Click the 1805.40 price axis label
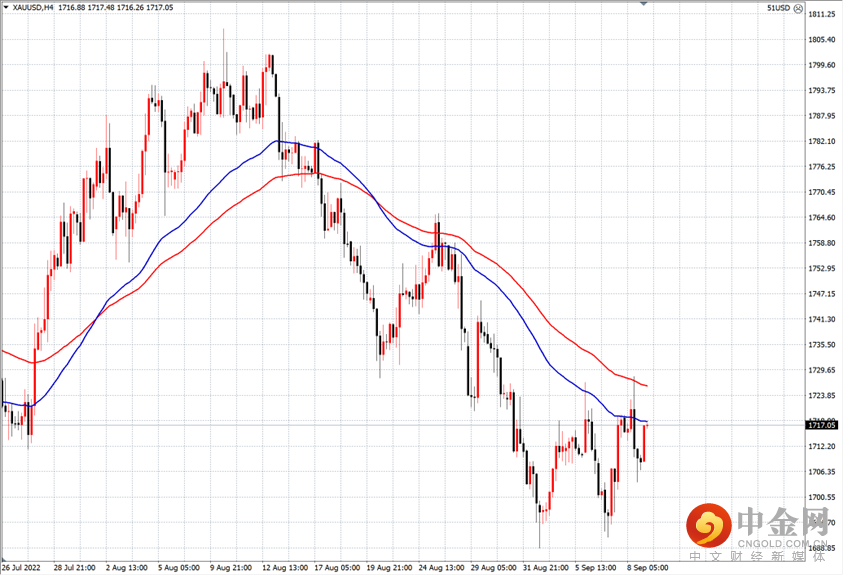This screenshot has width=843, height=575. pos(821,39)
